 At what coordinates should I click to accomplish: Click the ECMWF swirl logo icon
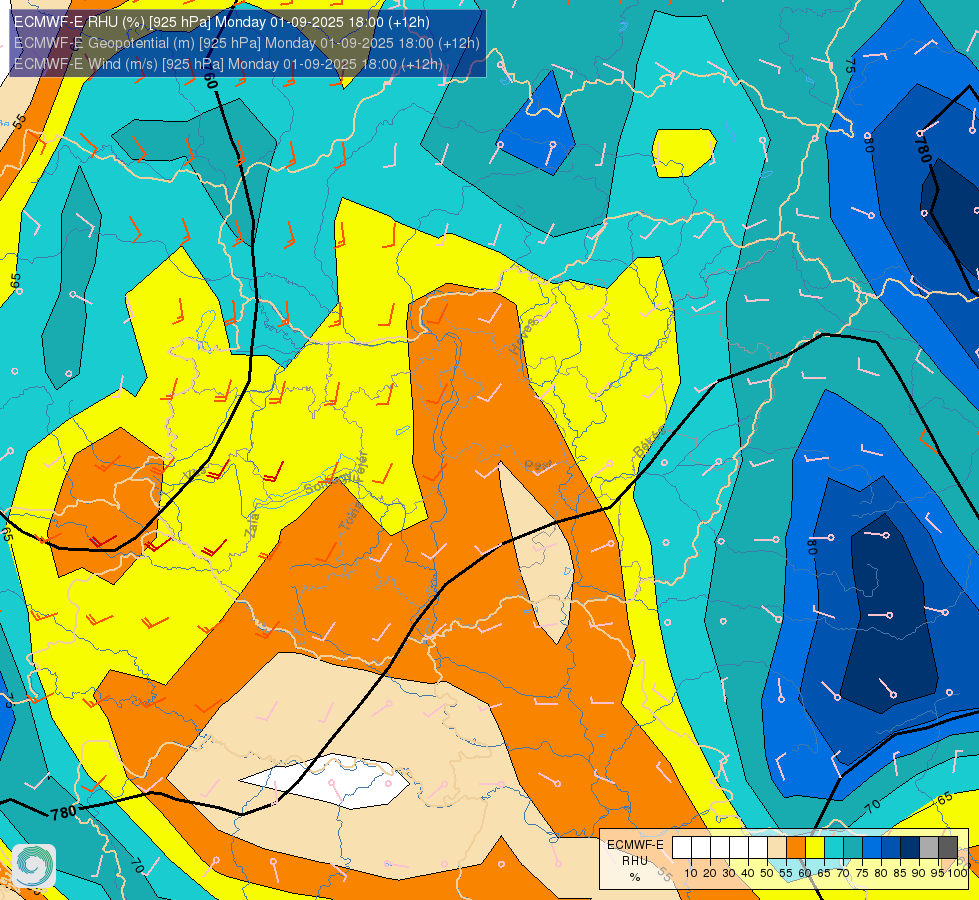click(34, 865)
